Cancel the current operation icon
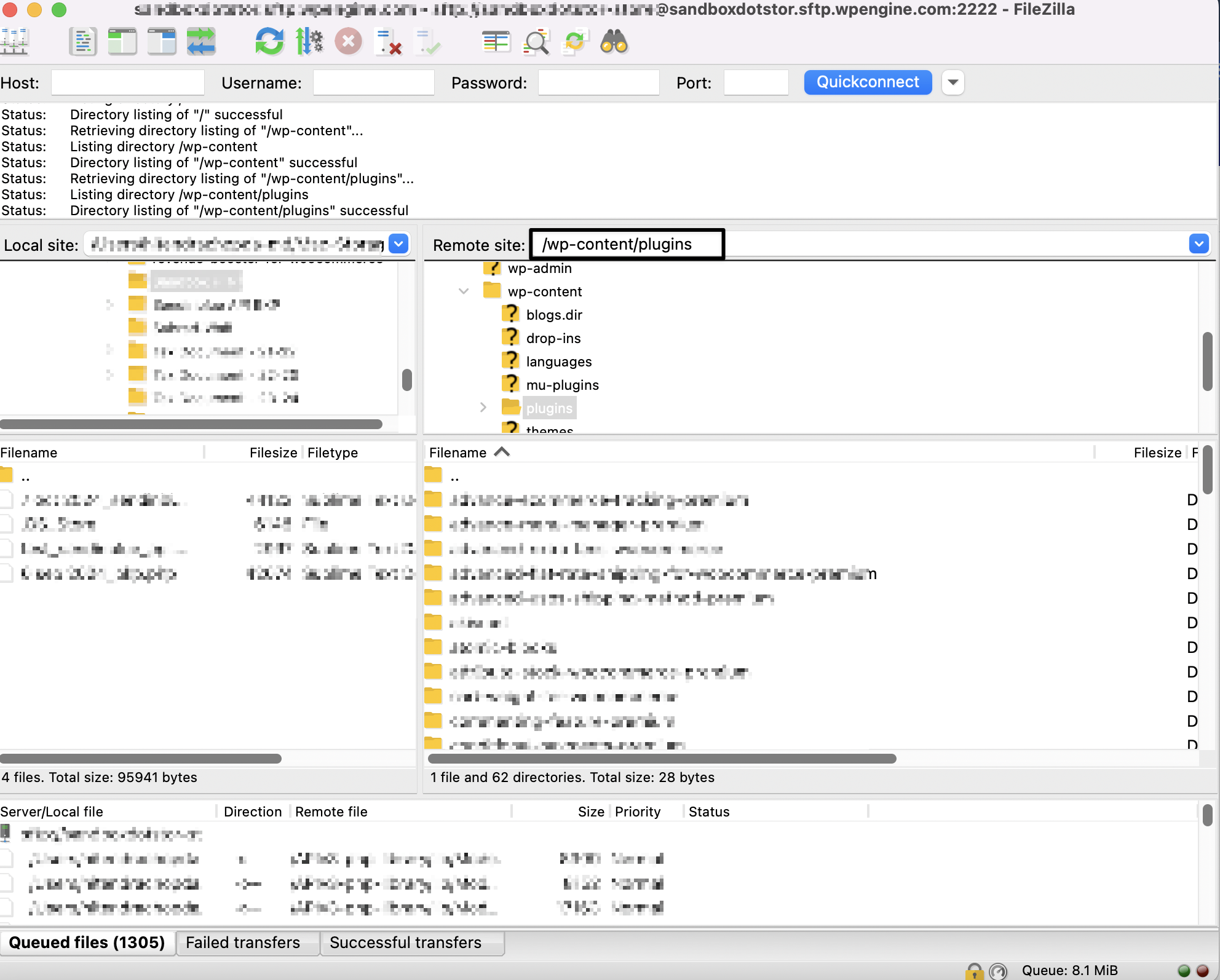The height and width of the screenshot is (980, 1220). click(x=348, y=42)
